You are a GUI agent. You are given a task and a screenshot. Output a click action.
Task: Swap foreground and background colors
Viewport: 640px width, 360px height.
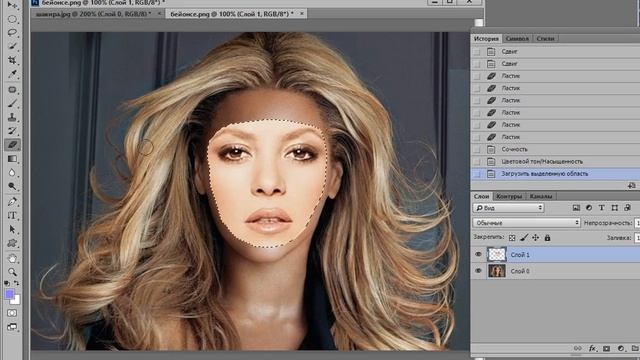click(x=17, y=283)
